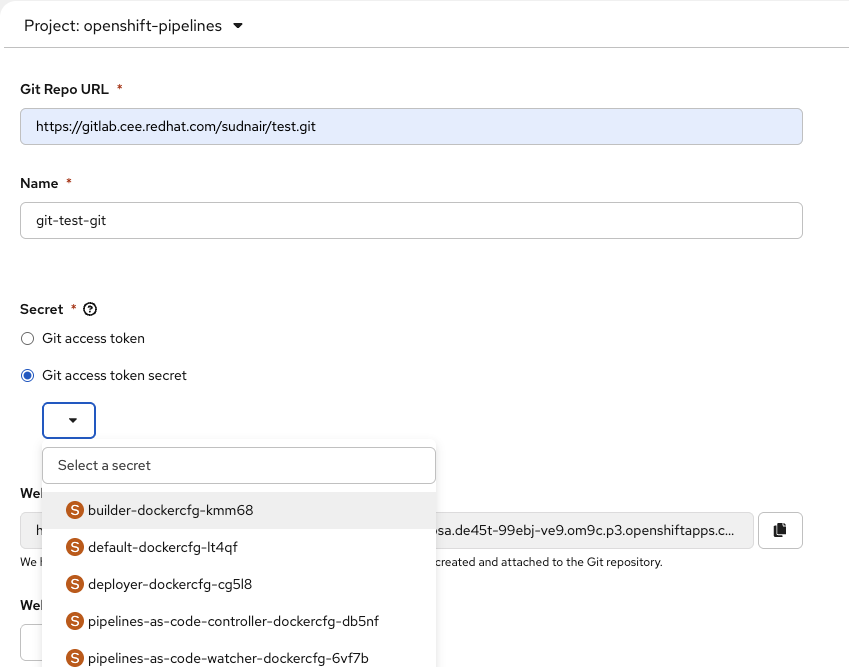Select the Git access token radio button
Image resolution: width=849 pixels, height=667 pixels.
[x=28, y=339]
